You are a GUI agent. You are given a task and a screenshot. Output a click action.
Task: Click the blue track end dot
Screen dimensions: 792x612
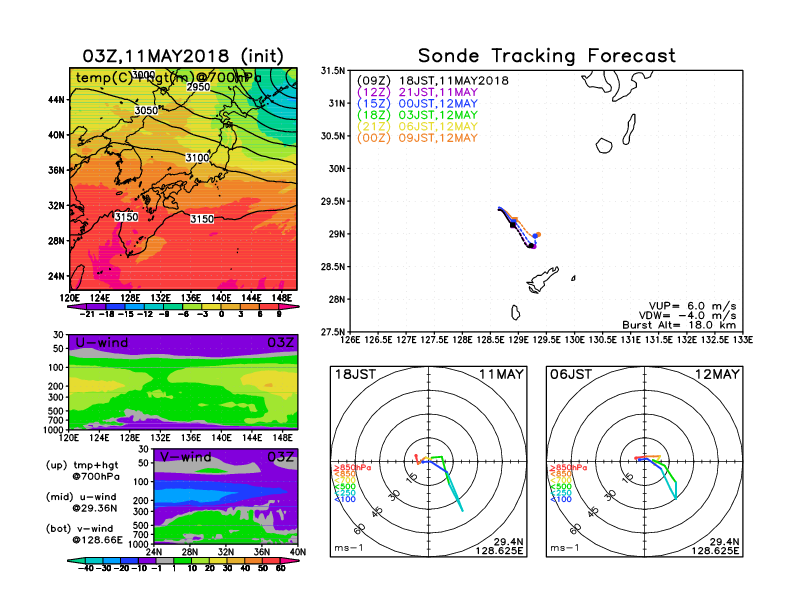[x=535, y=236]
